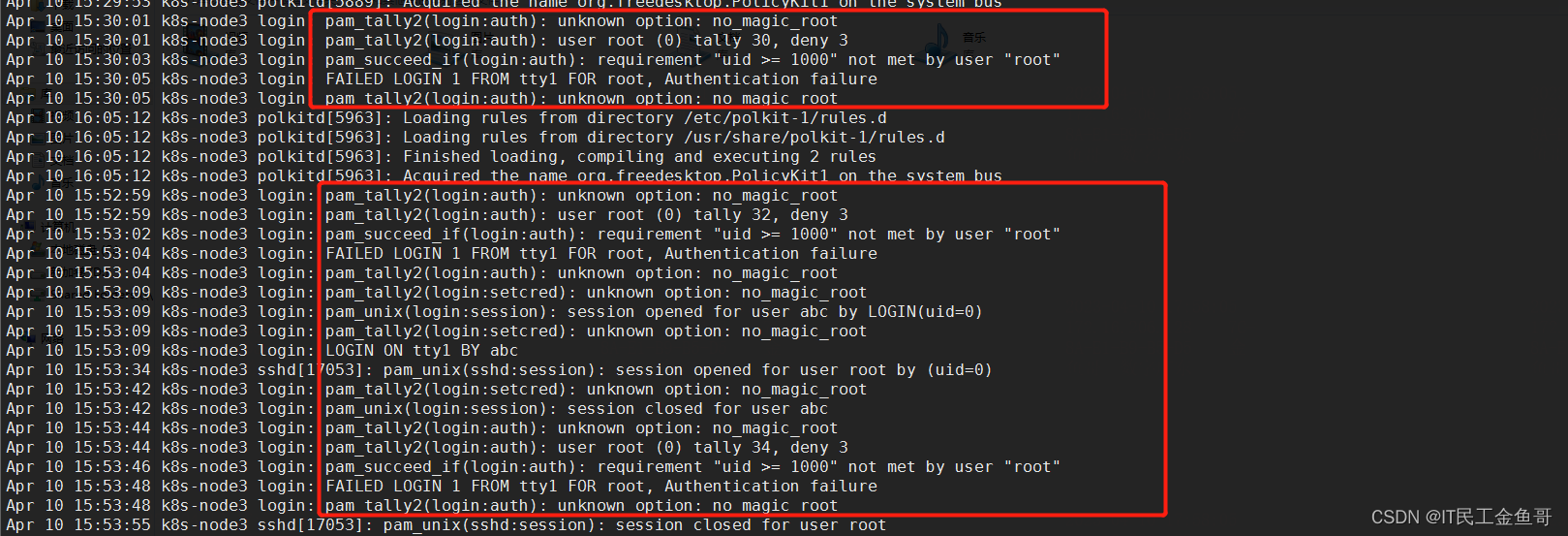Viewport: 1568px width, 536px height.
Task: Click the CSDN @IT民工金鱼哥 watermark
Action: coord(1460,517)
